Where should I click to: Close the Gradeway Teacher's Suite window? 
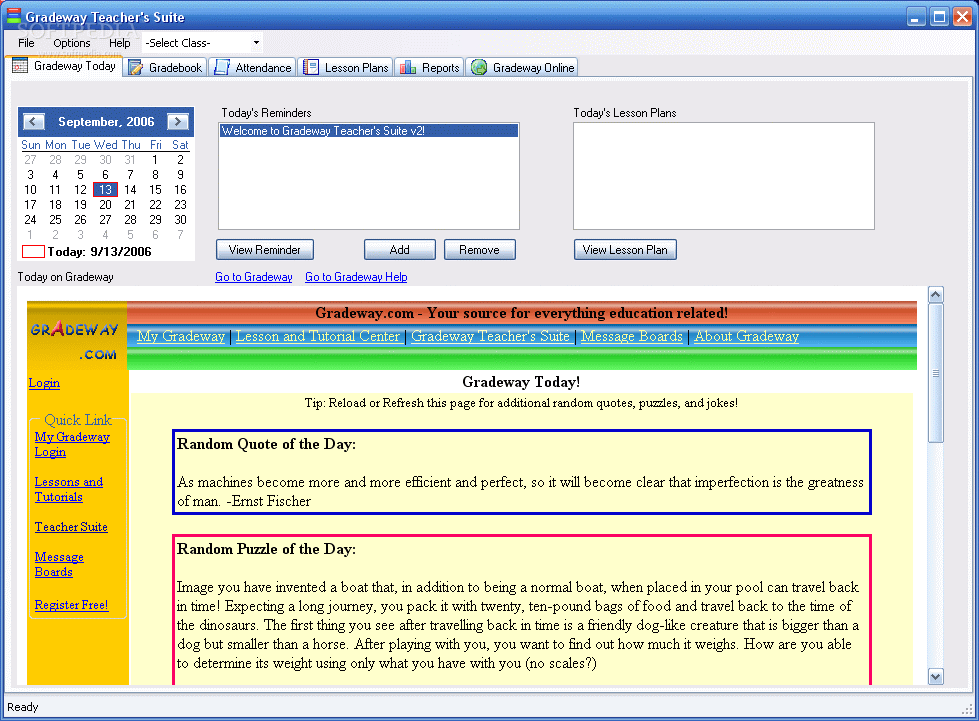(962, 17)
